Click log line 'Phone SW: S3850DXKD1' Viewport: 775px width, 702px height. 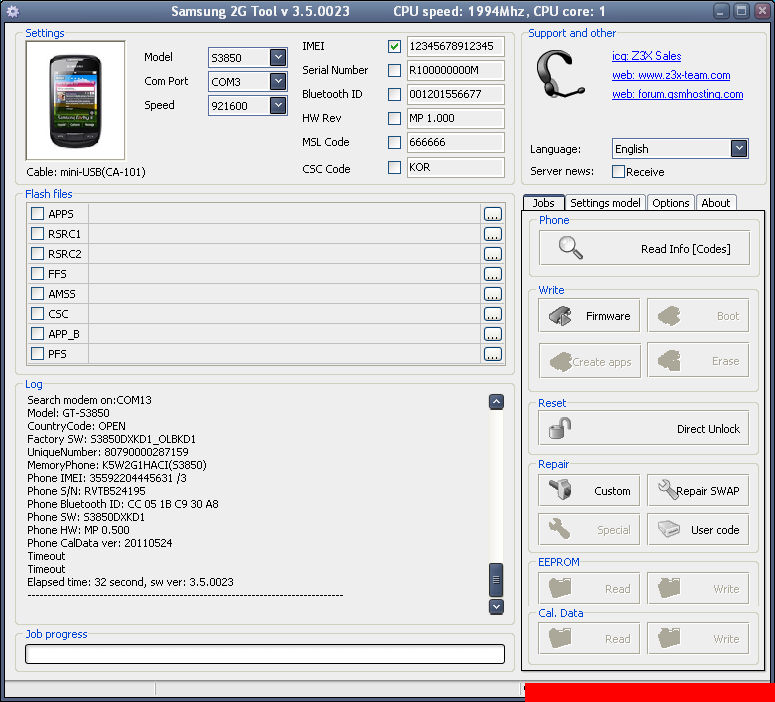(x=86, y=517)
